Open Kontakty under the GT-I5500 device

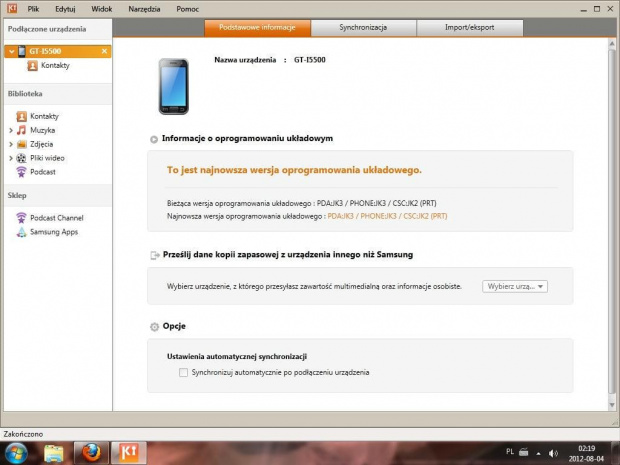point(55,65)
